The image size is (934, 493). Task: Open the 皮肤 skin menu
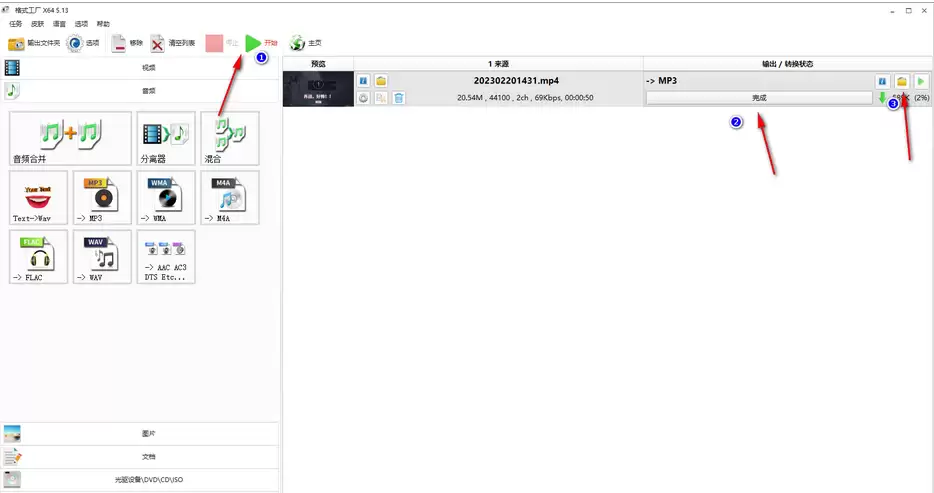[38, 24]
